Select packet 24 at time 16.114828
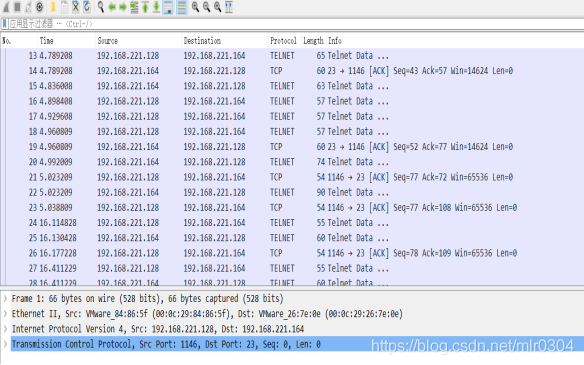 click(x=292, y=223)
